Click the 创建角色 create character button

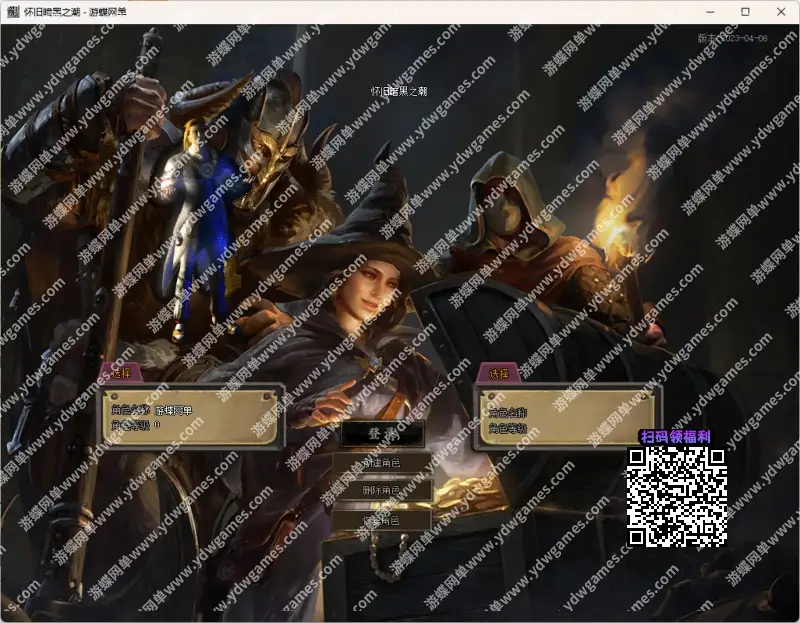point(382,463)
